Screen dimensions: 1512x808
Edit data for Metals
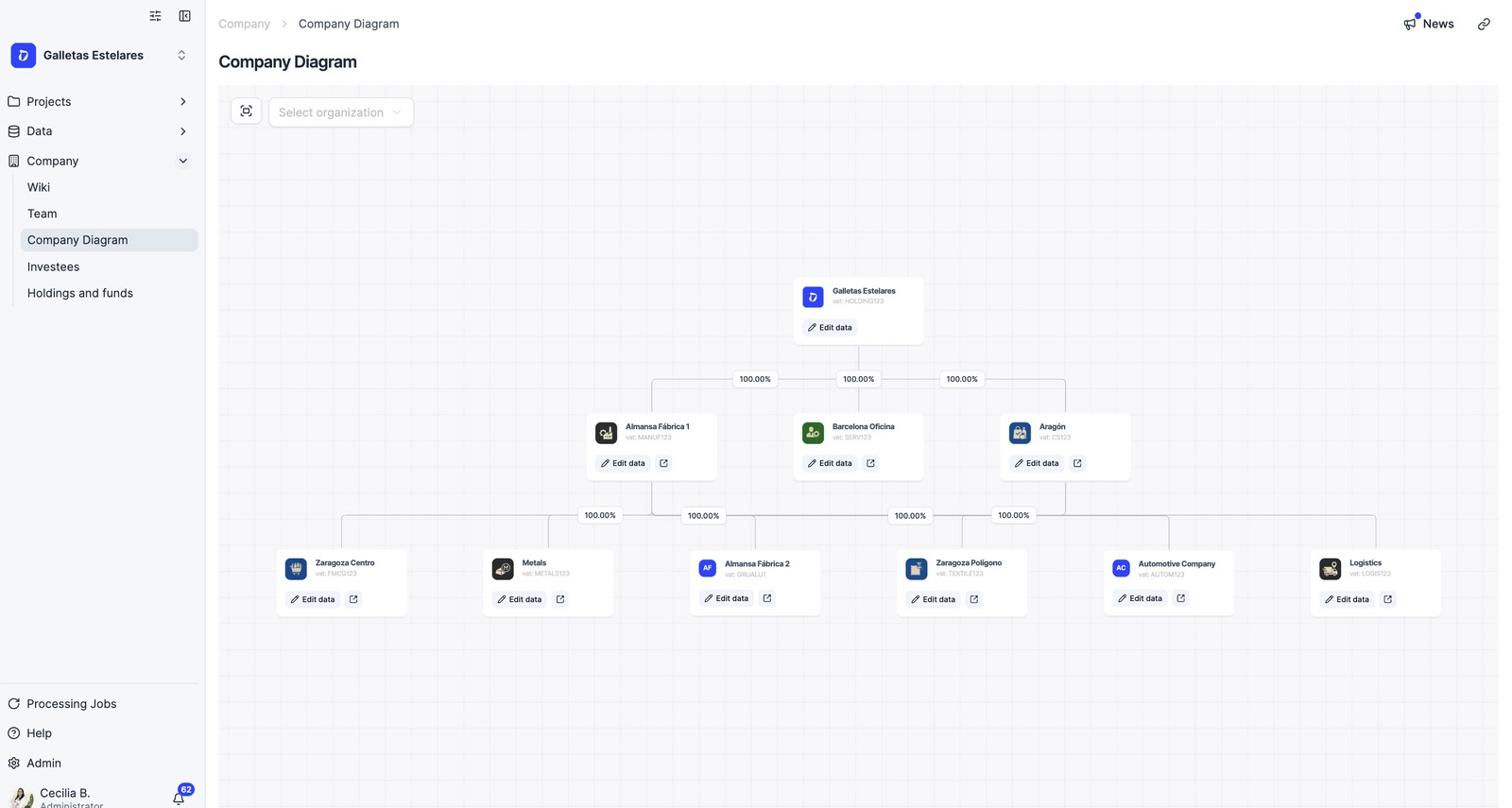click(520, 599)
